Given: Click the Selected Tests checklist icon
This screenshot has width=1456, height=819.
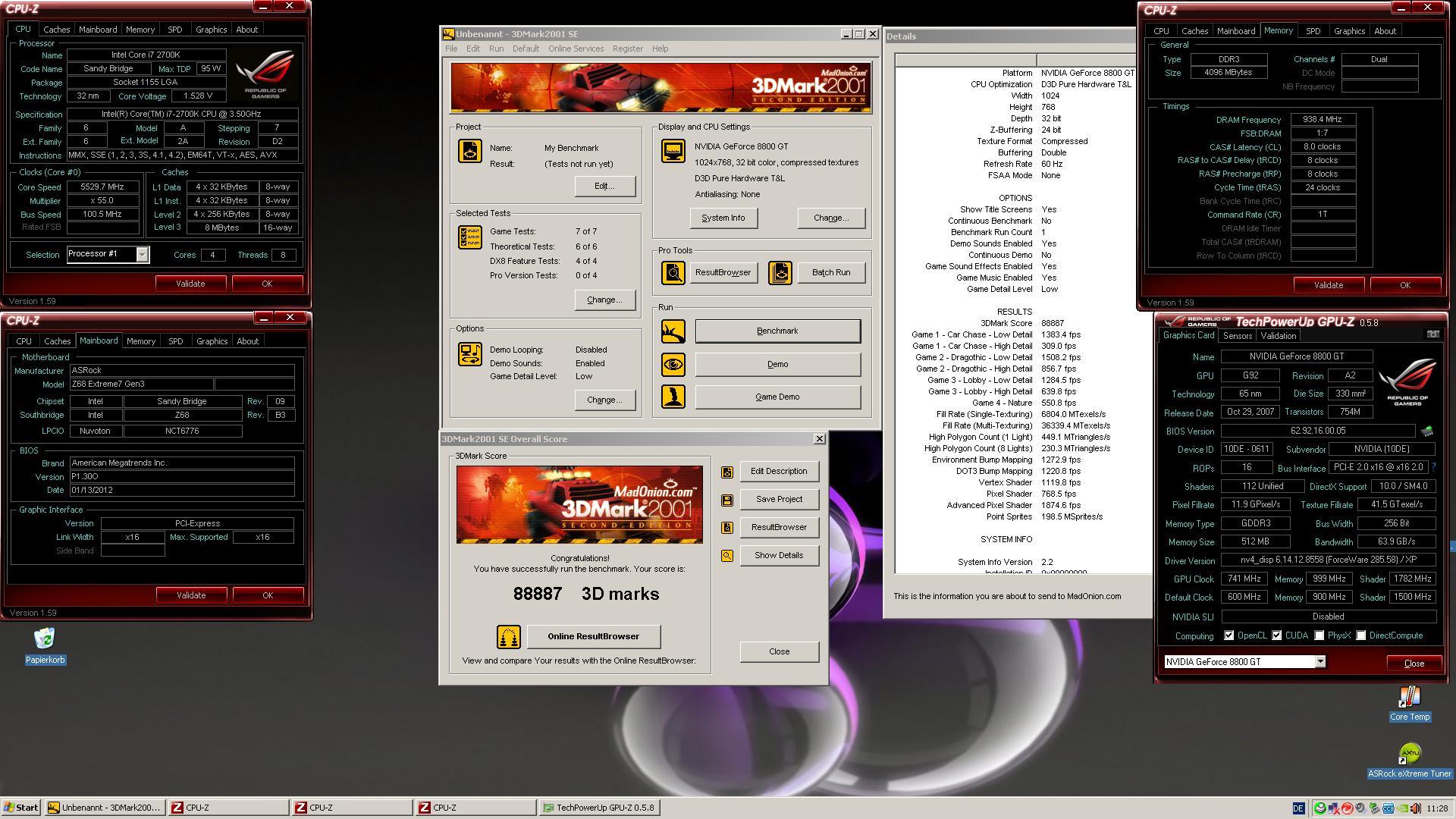Looking at the screenshot, I should [469, 237].
